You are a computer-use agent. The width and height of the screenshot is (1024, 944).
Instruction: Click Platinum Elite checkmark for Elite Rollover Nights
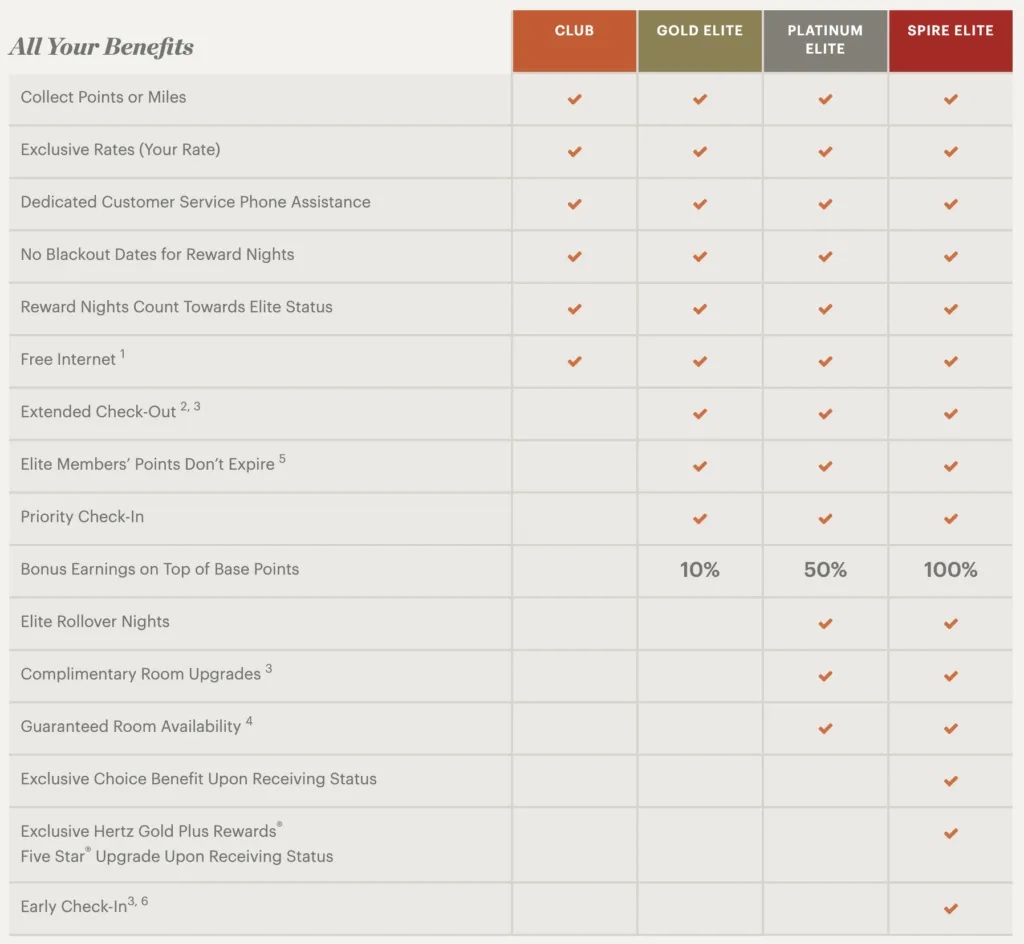pos(825,623)
